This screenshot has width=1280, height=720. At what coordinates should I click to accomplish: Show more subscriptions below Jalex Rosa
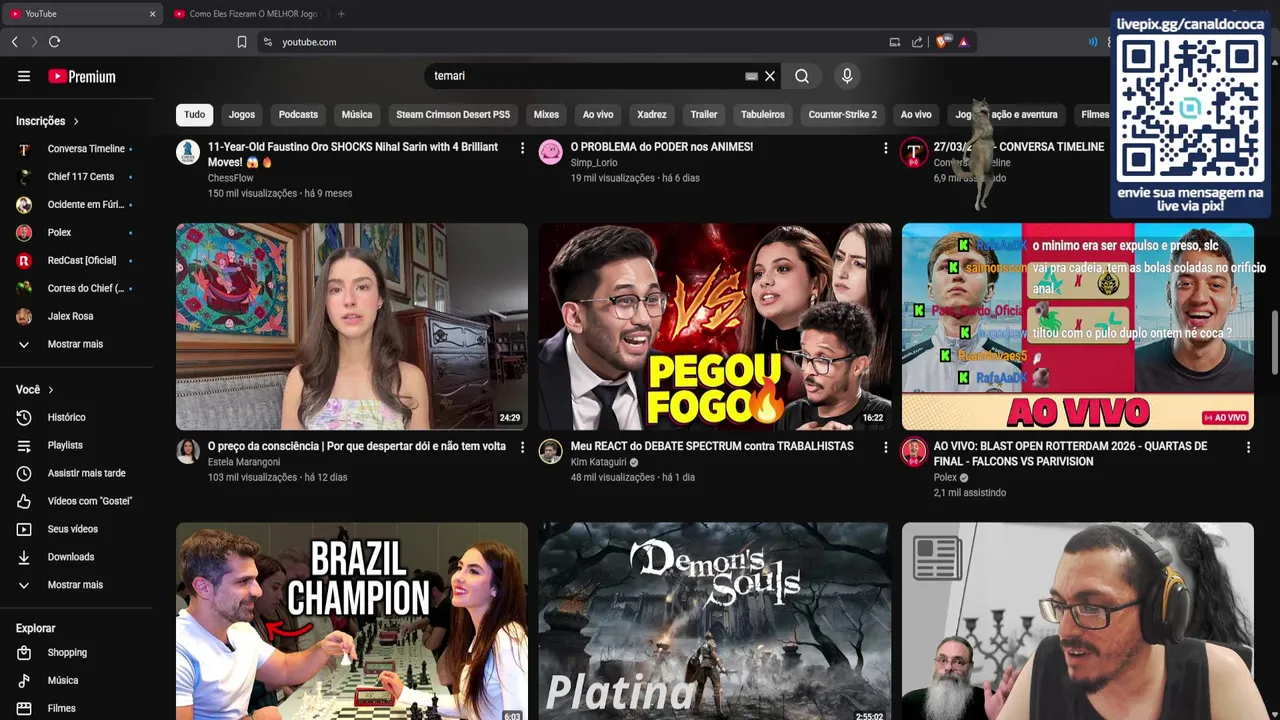pos(77,344)
